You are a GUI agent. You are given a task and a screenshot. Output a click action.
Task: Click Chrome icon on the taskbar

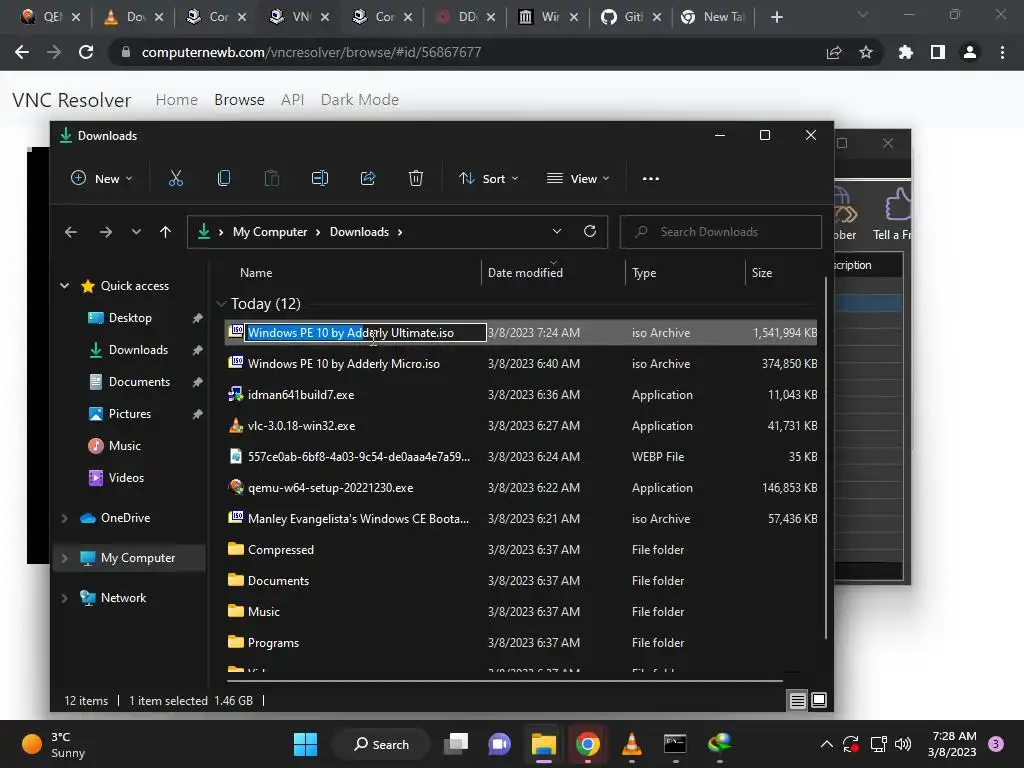point(588,744)
